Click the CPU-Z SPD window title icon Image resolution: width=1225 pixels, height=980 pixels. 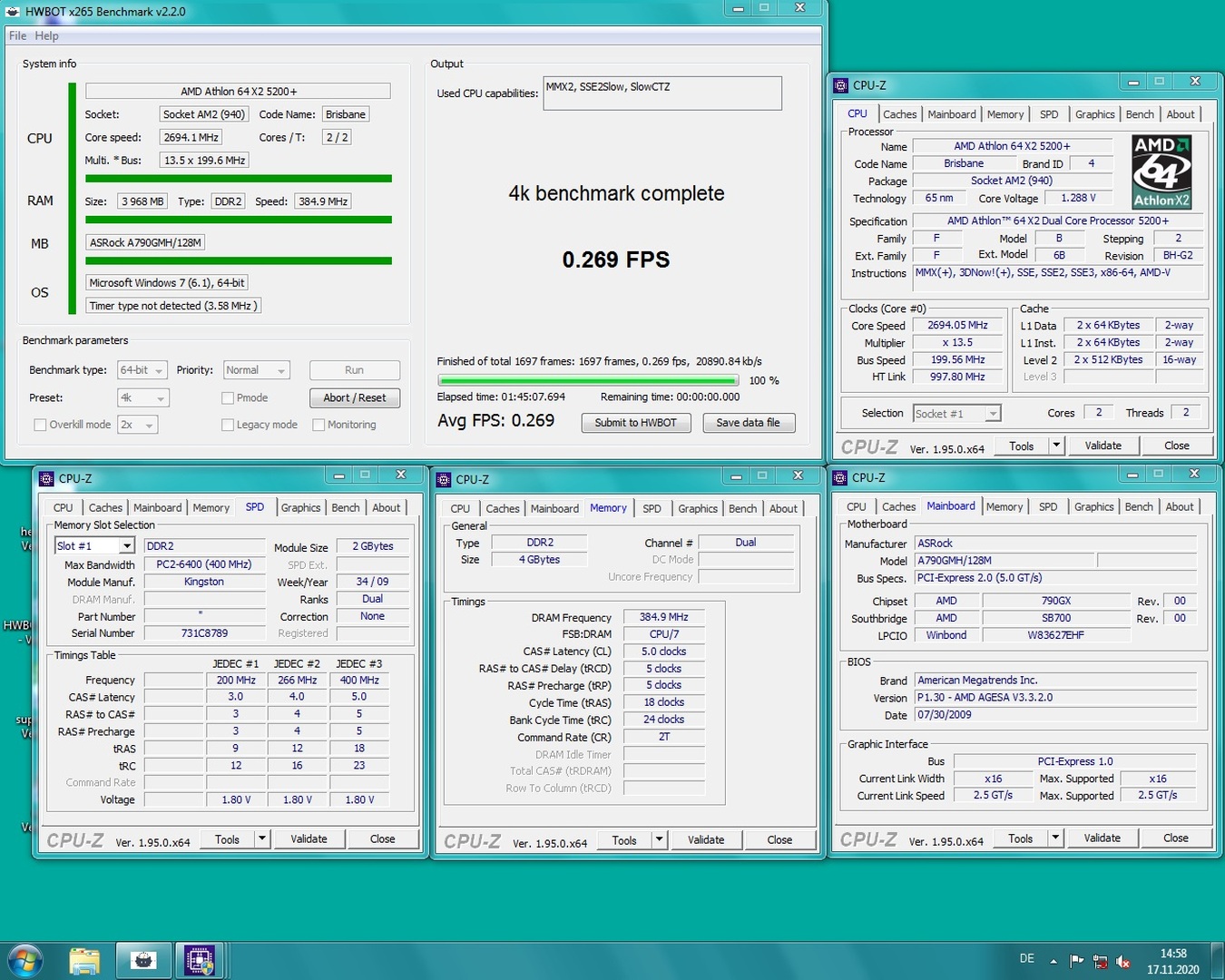tap(47, 478)
